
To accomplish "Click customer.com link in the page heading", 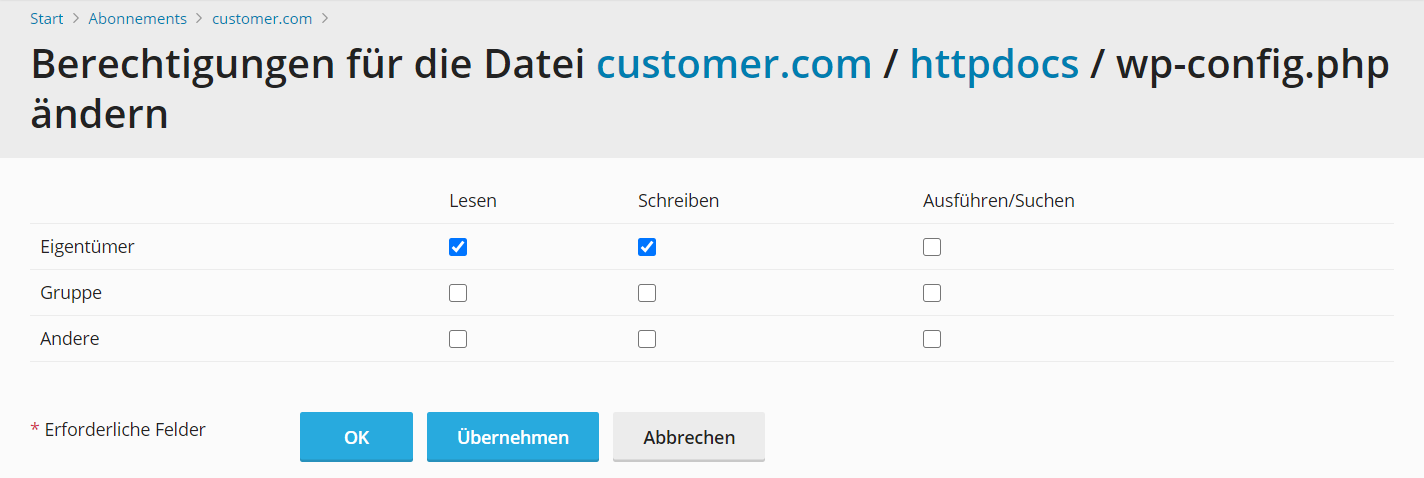I will (734, 65).
